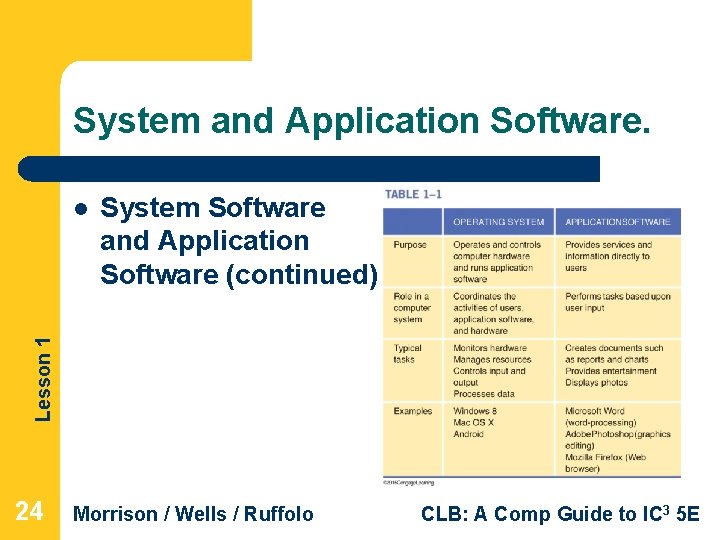
Task: Click the slide number '24'
Action: click(29, 511)
